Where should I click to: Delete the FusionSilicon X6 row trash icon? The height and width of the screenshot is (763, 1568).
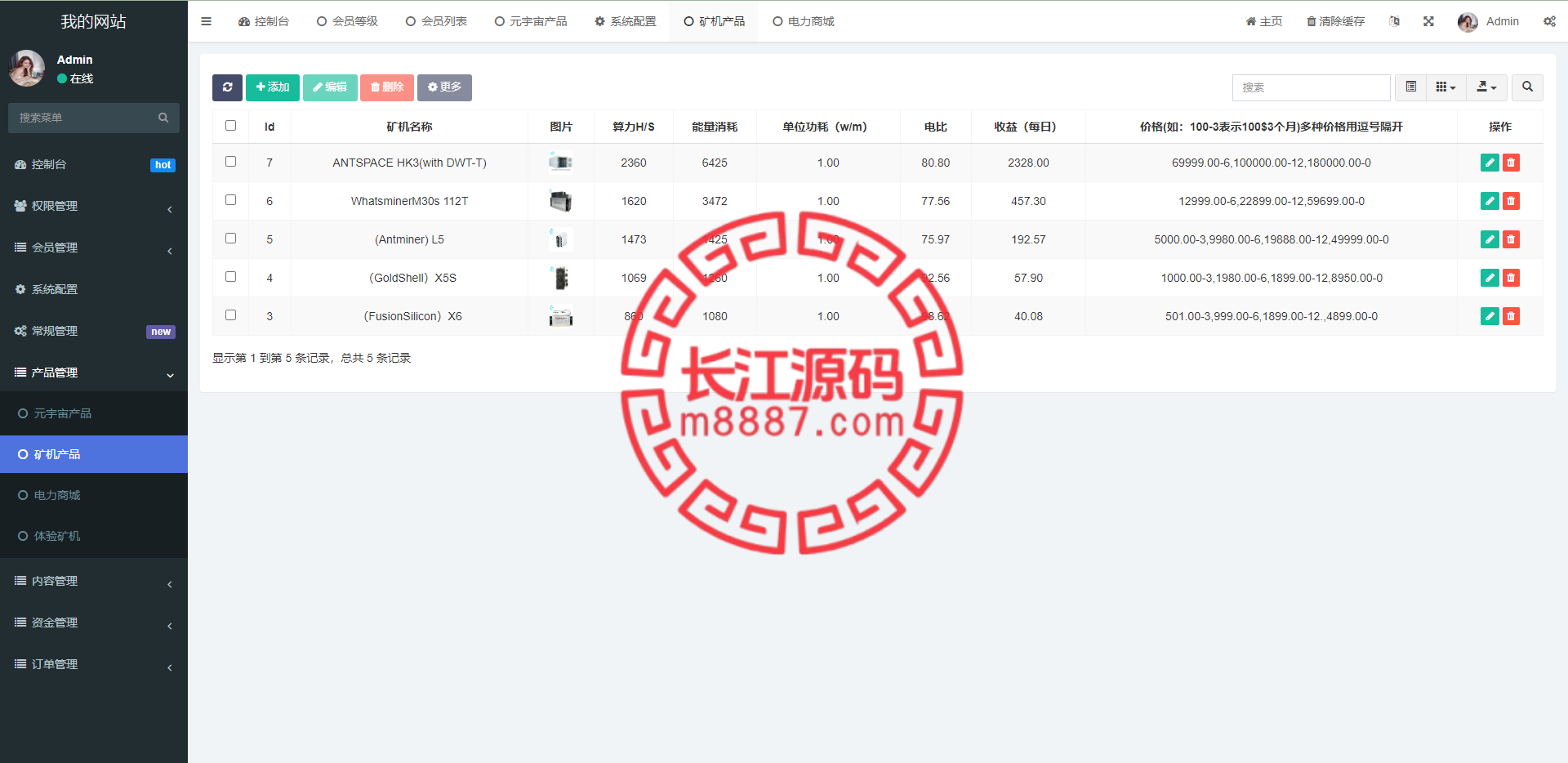tap(1511, 316)
